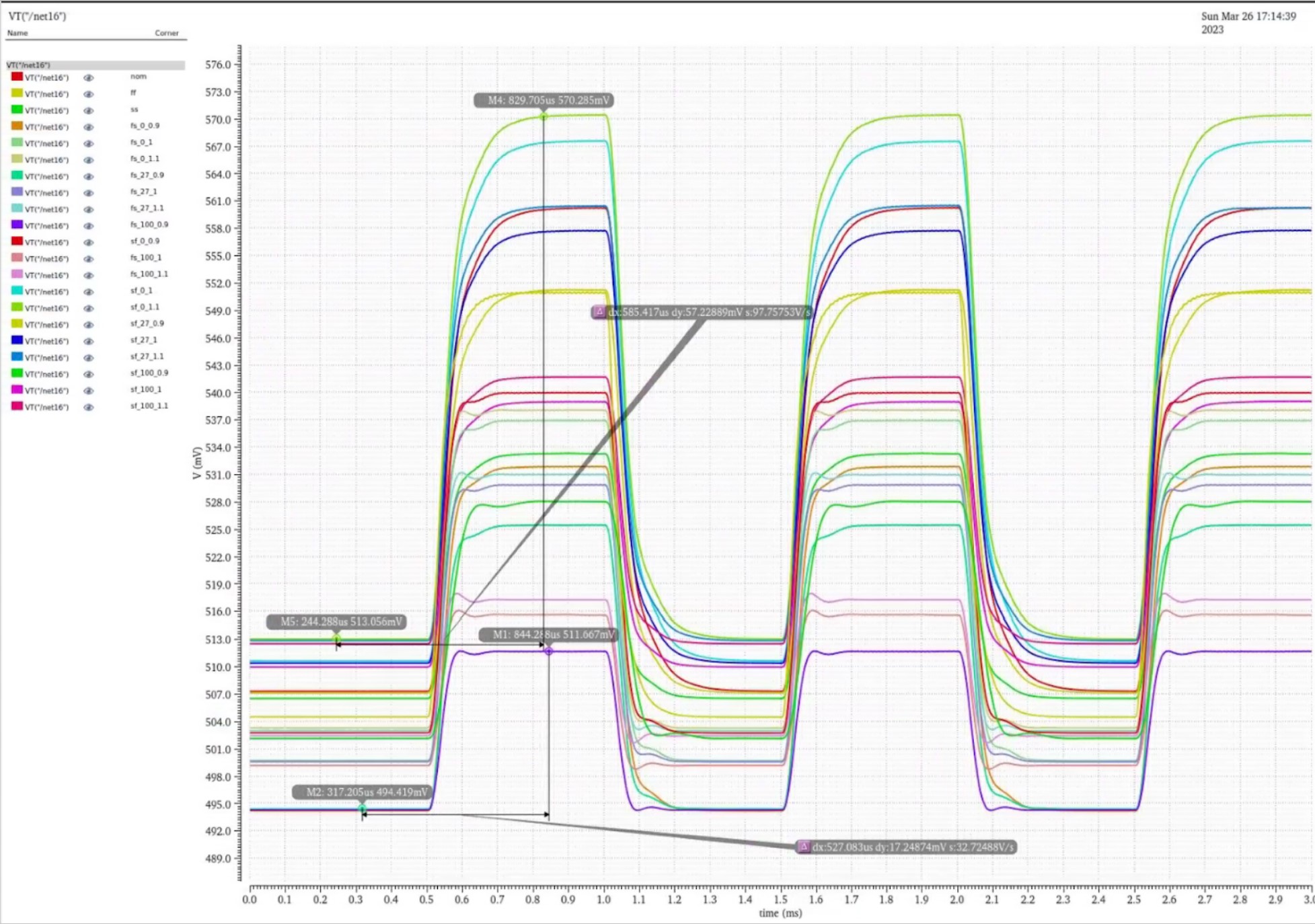Click the eye icon beside sf_100_0.9

tap(89, 373)
